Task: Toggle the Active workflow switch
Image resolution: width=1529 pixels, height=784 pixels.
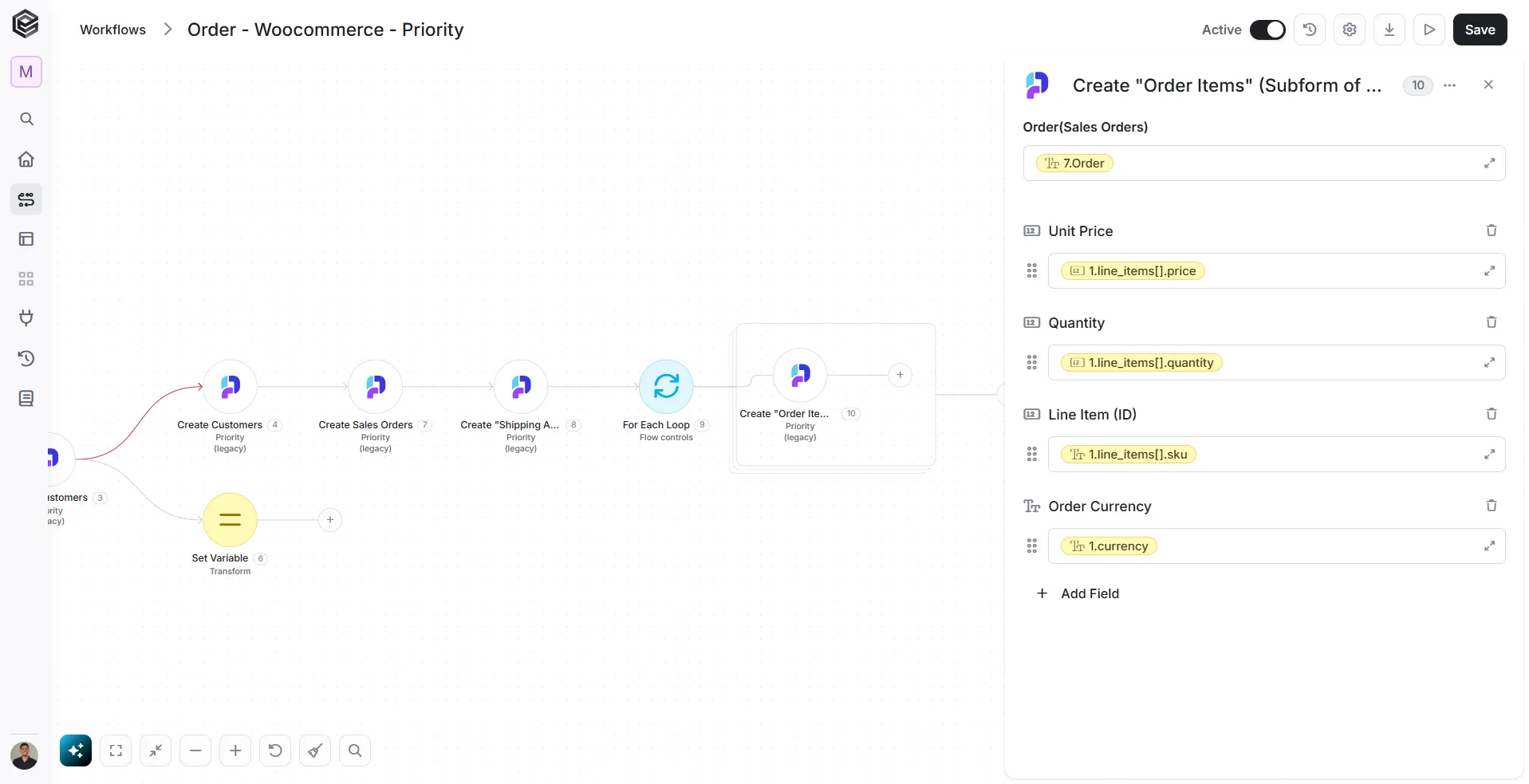Action: click(1267, 30)
